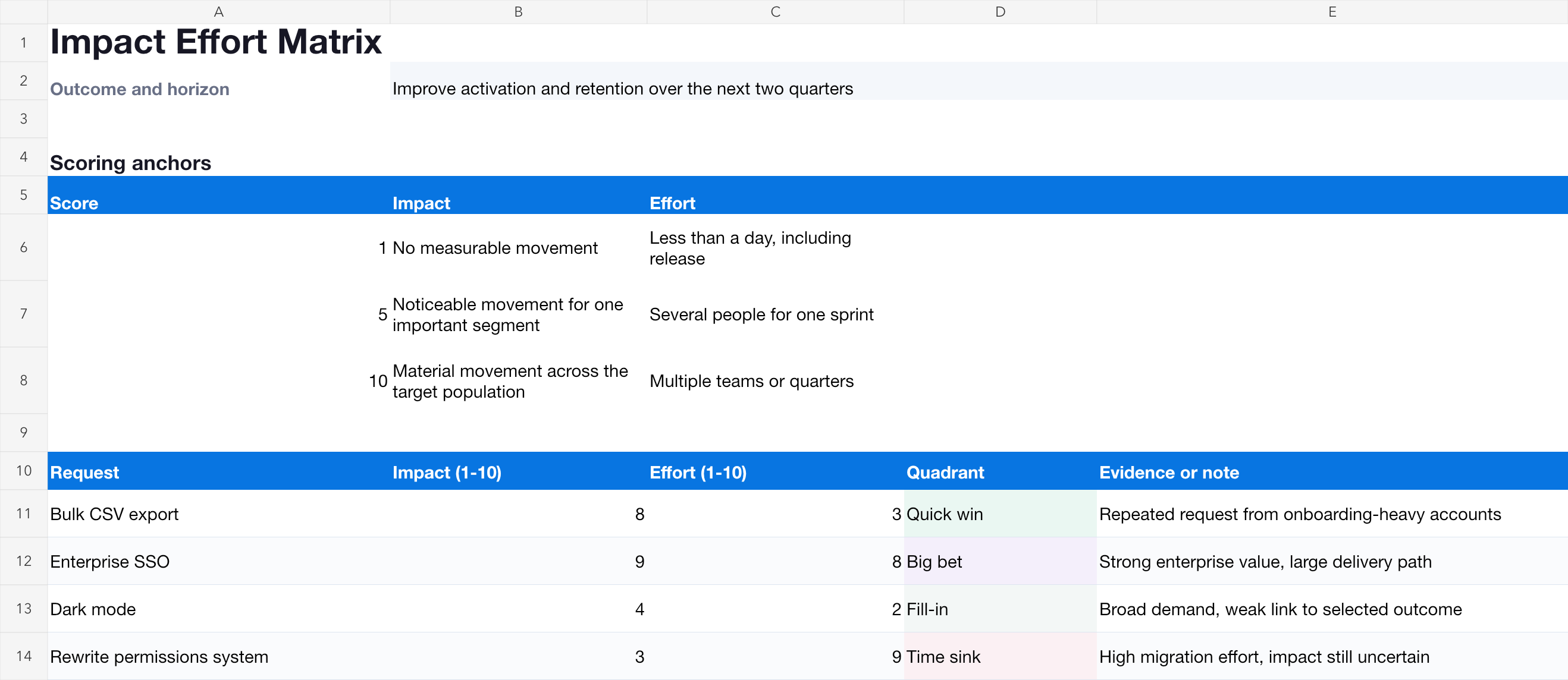Select the 'Effort' header cell in row 5
Image resolution: width=1568 pixels, height=680 pixels.
point(775,195)
